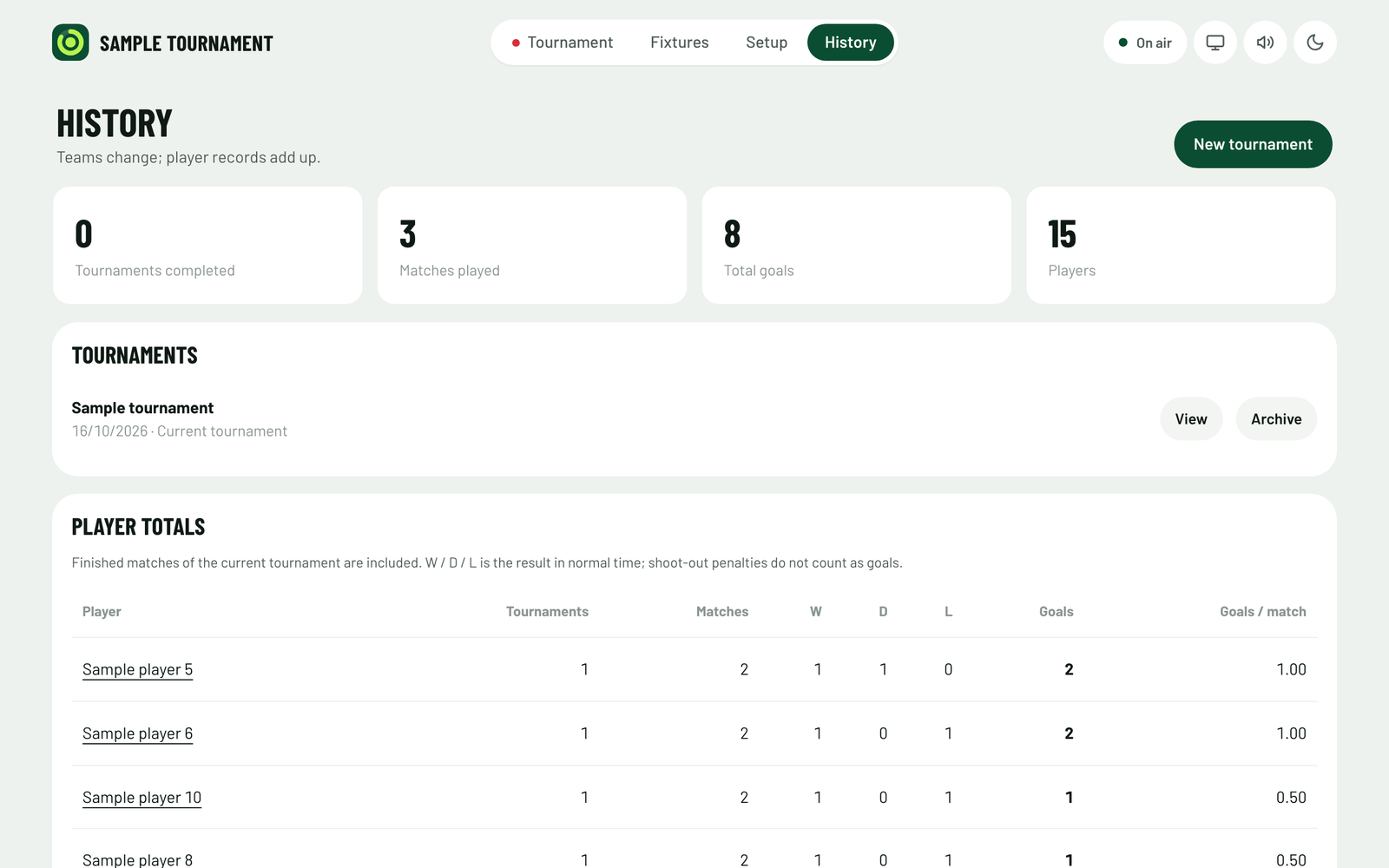
Task: Click Sample player 5's 1.00 goals per match
Action: 1291,669
